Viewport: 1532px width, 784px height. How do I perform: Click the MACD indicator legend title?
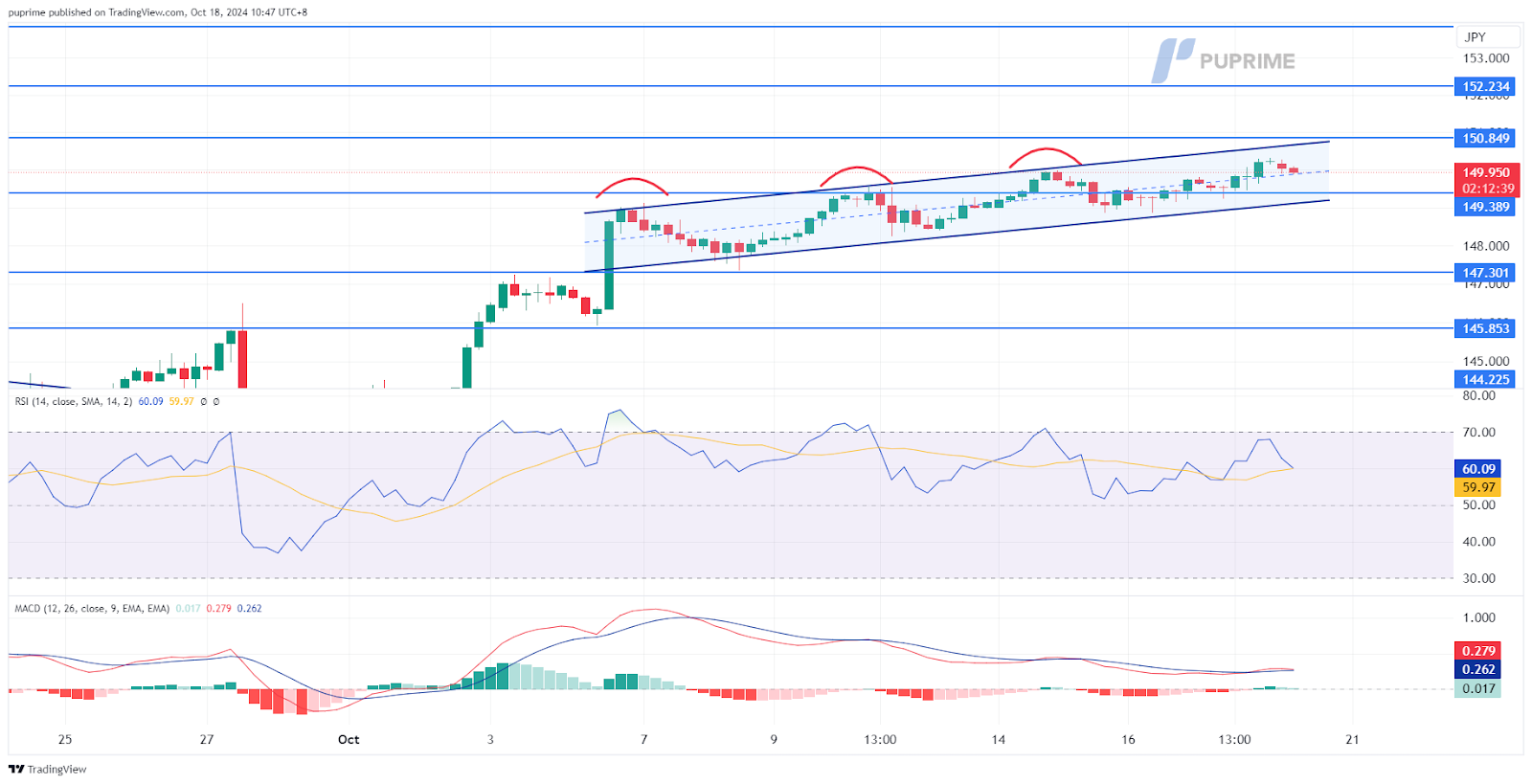[x=92, y=608]
